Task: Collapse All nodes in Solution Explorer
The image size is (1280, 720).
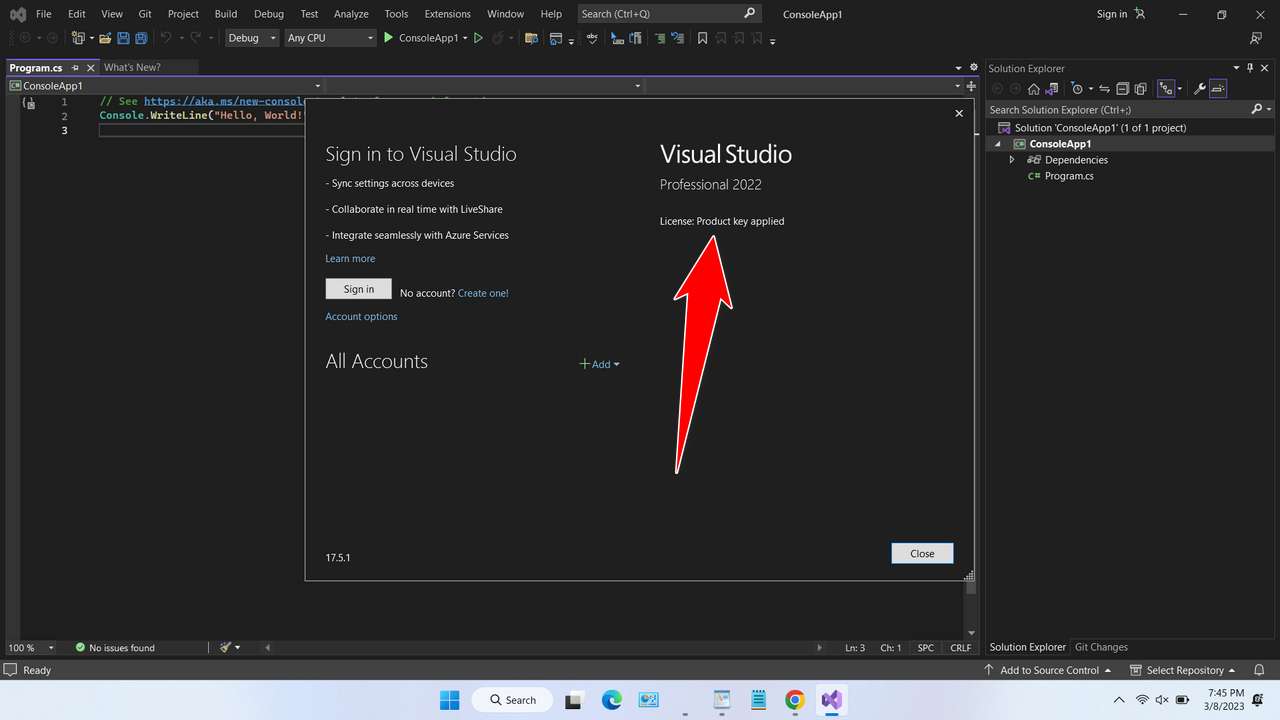Action: point(1121,88)
